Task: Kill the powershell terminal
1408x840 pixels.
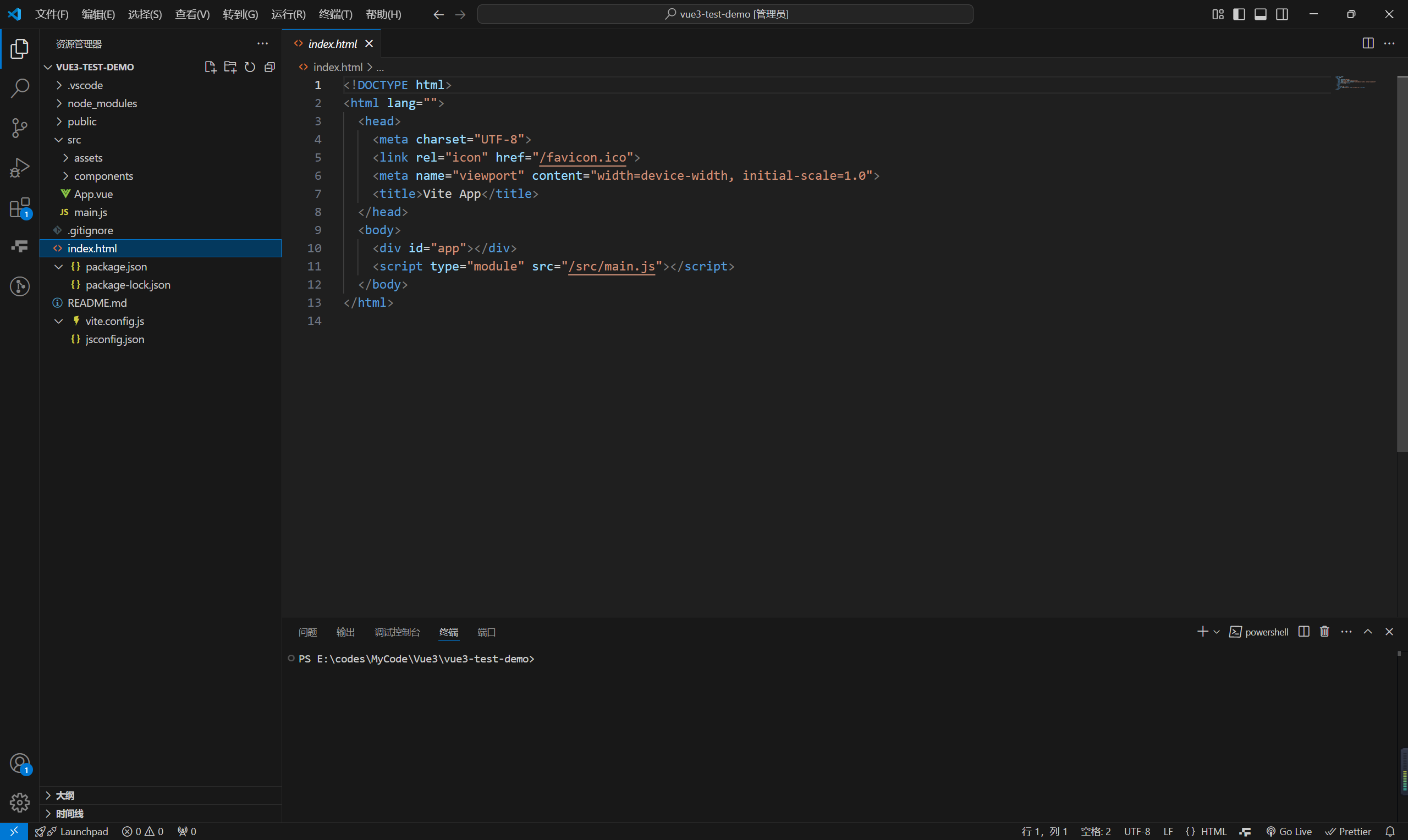Action: 1324,631
